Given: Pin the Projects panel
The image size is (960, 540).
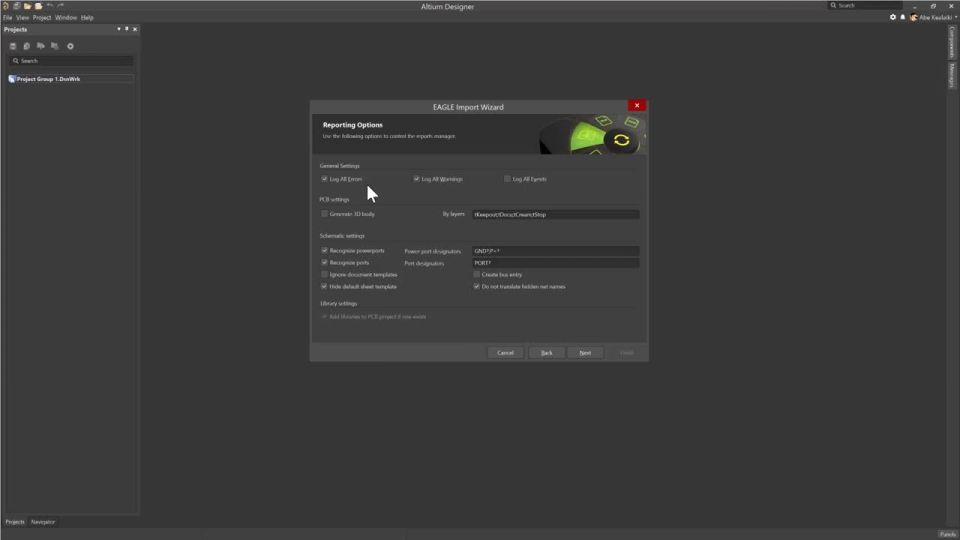Looking at the screenshot, I should click(127, 29).
